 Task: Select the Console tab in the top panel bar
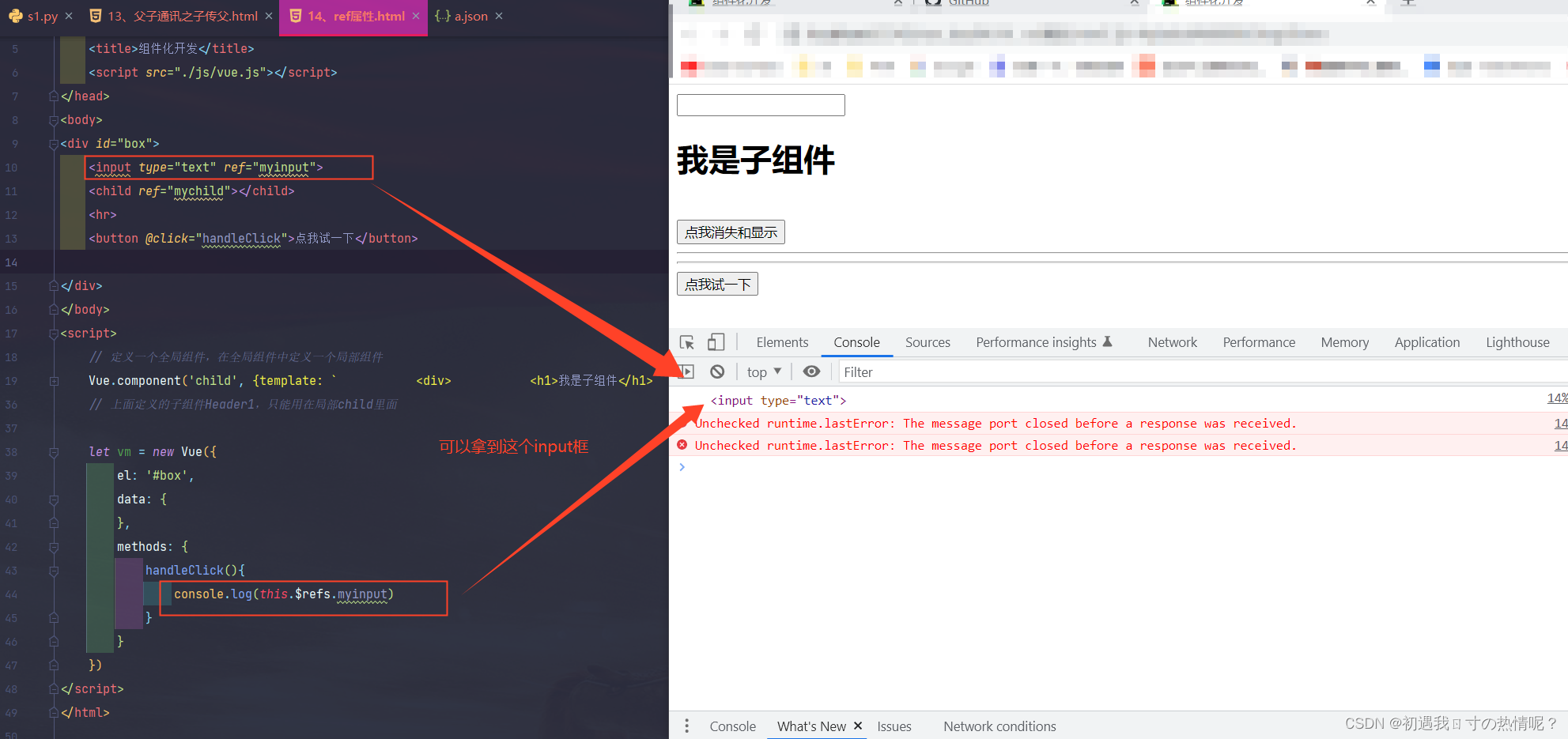[x=856, y=342]
